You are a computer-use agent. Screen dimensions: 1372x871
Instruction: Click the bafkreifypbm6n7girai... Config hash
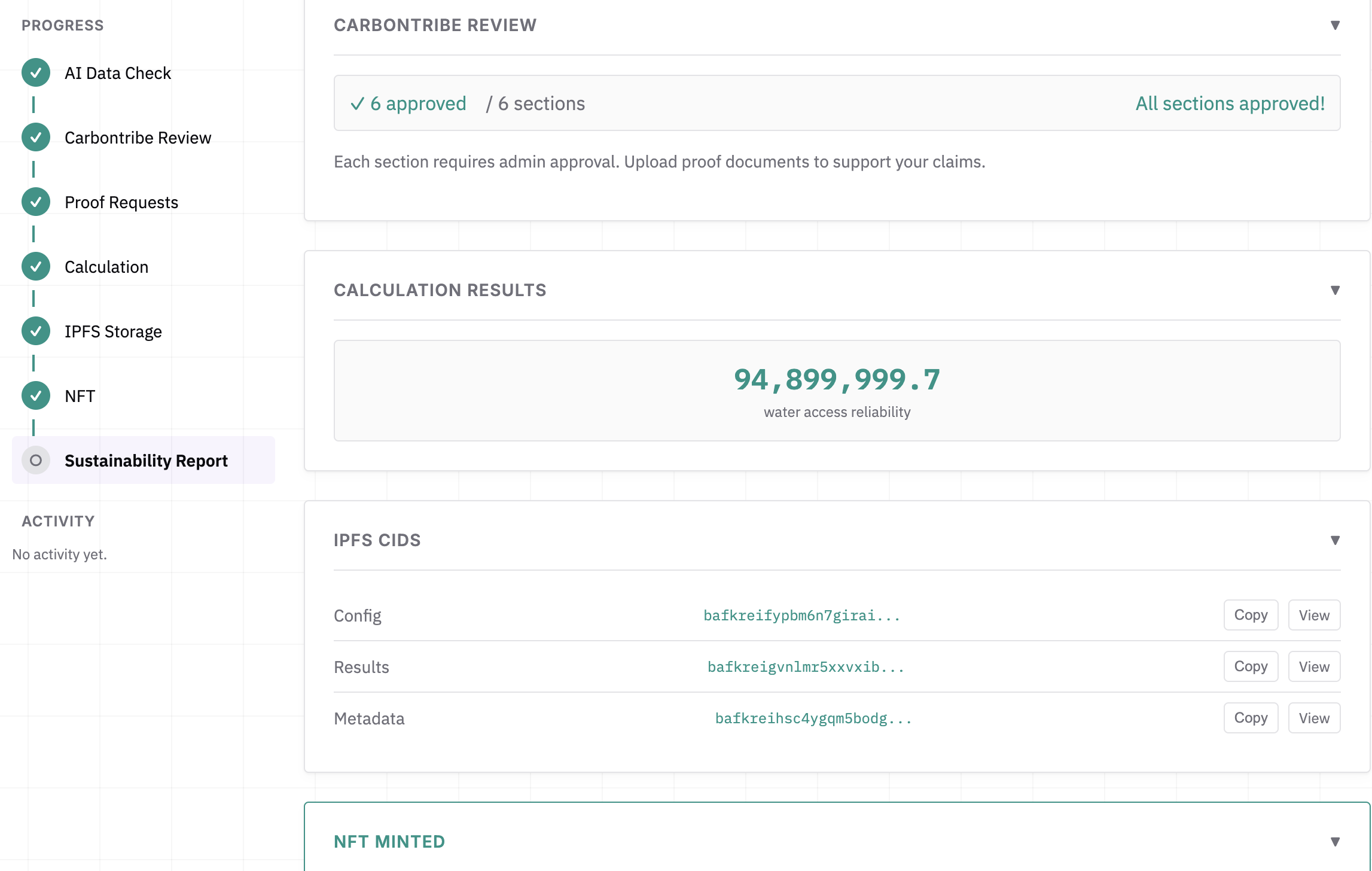click(x=801, y=616)
